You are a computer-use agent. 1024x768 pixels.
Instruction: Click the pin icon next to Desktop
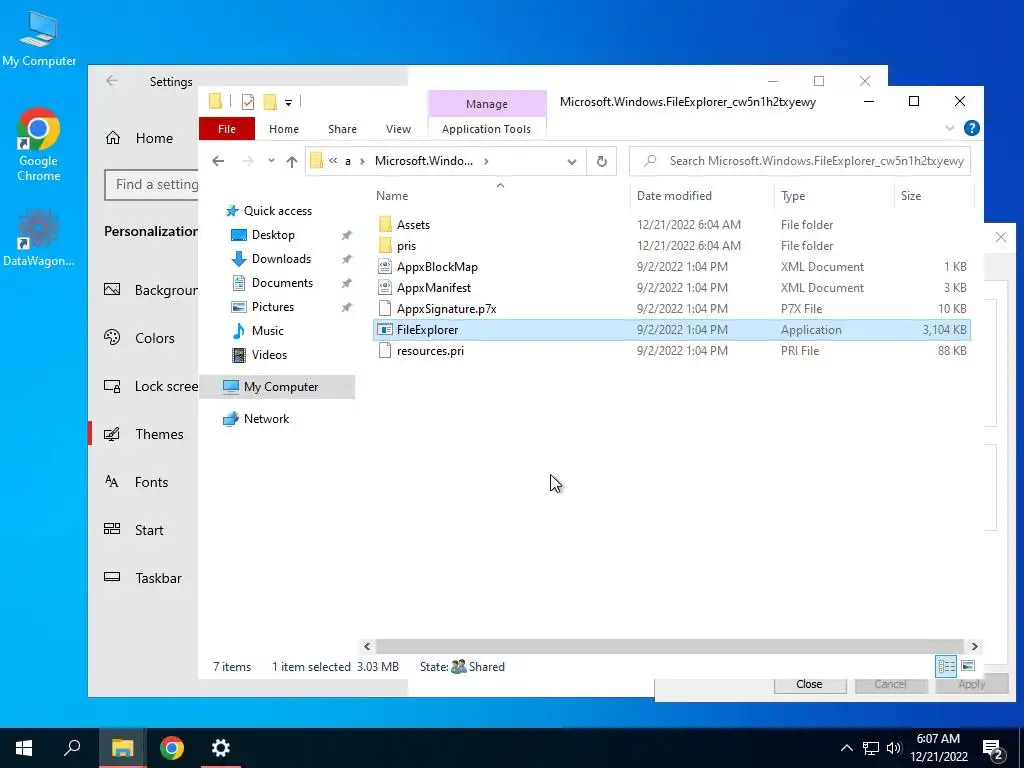[x=347, y=235]
